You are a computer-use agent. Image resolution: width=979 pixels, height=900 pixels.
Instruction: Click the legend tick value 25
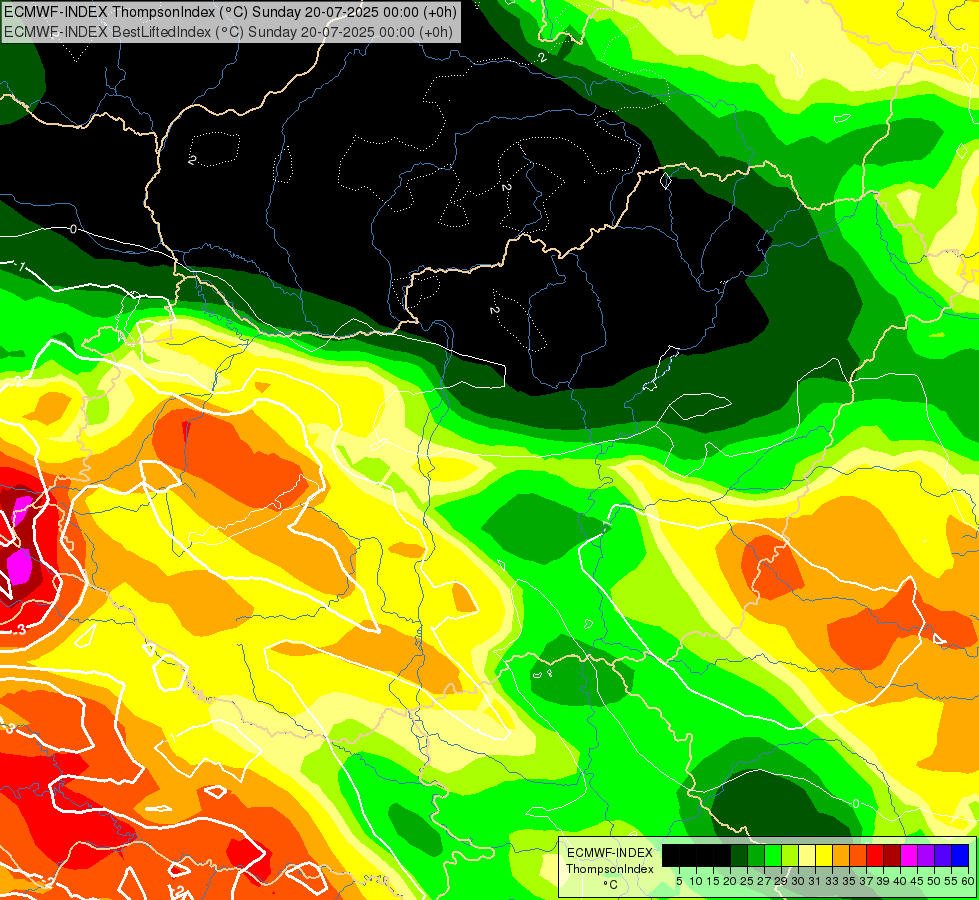tap(747, 881)
